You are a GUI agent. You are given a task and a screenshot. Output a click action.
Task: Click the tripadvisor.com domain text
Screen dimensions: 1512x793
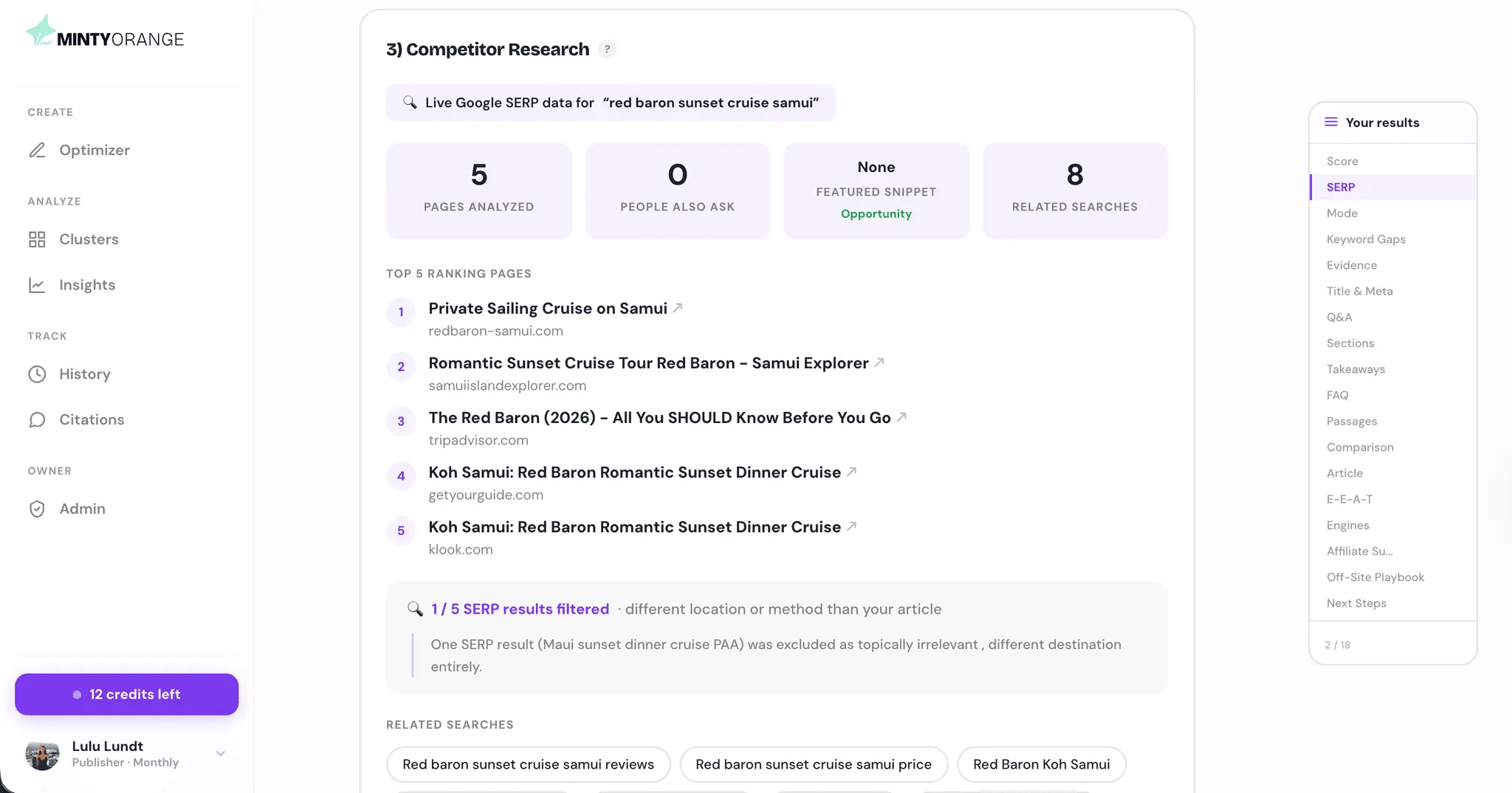(x=478, y=440)
